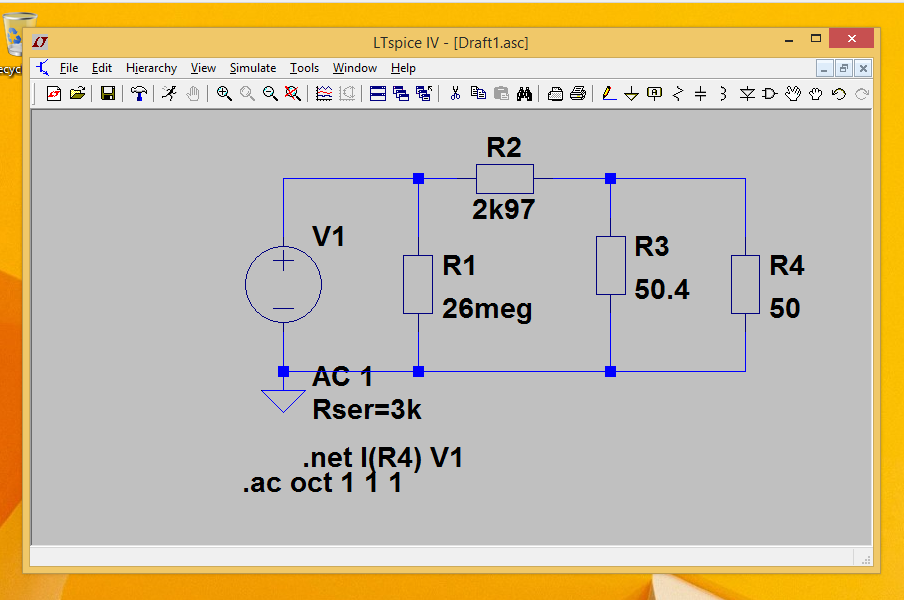Open the Simulate menu

tap(253, 68)
